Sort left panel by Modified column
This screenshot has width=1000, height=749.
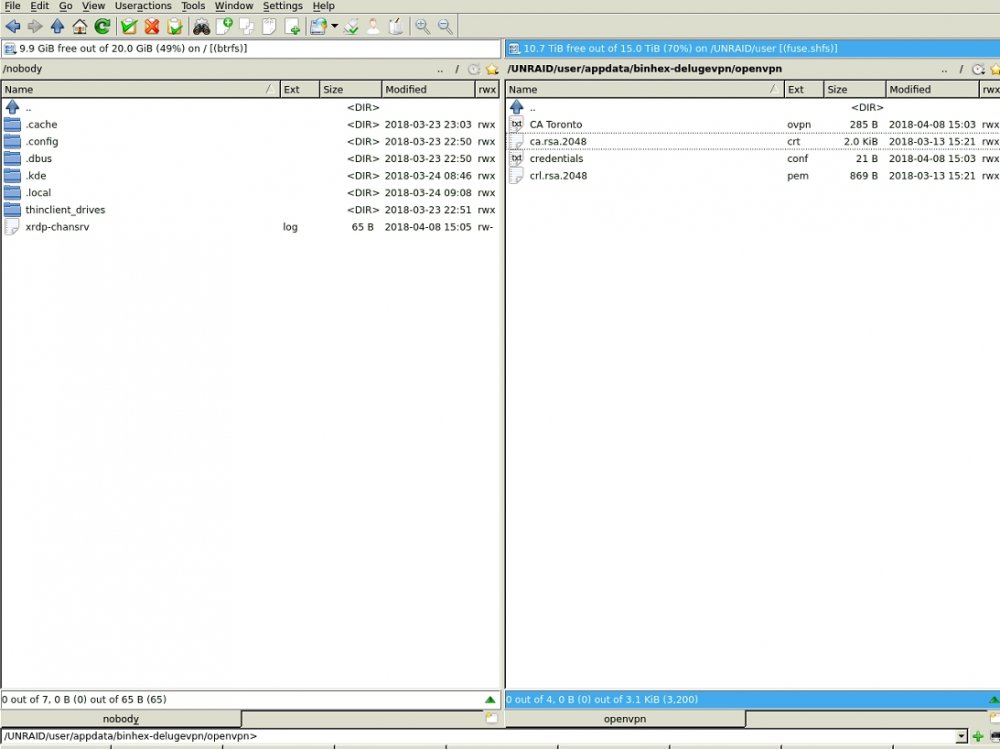(x=428, y=89)
